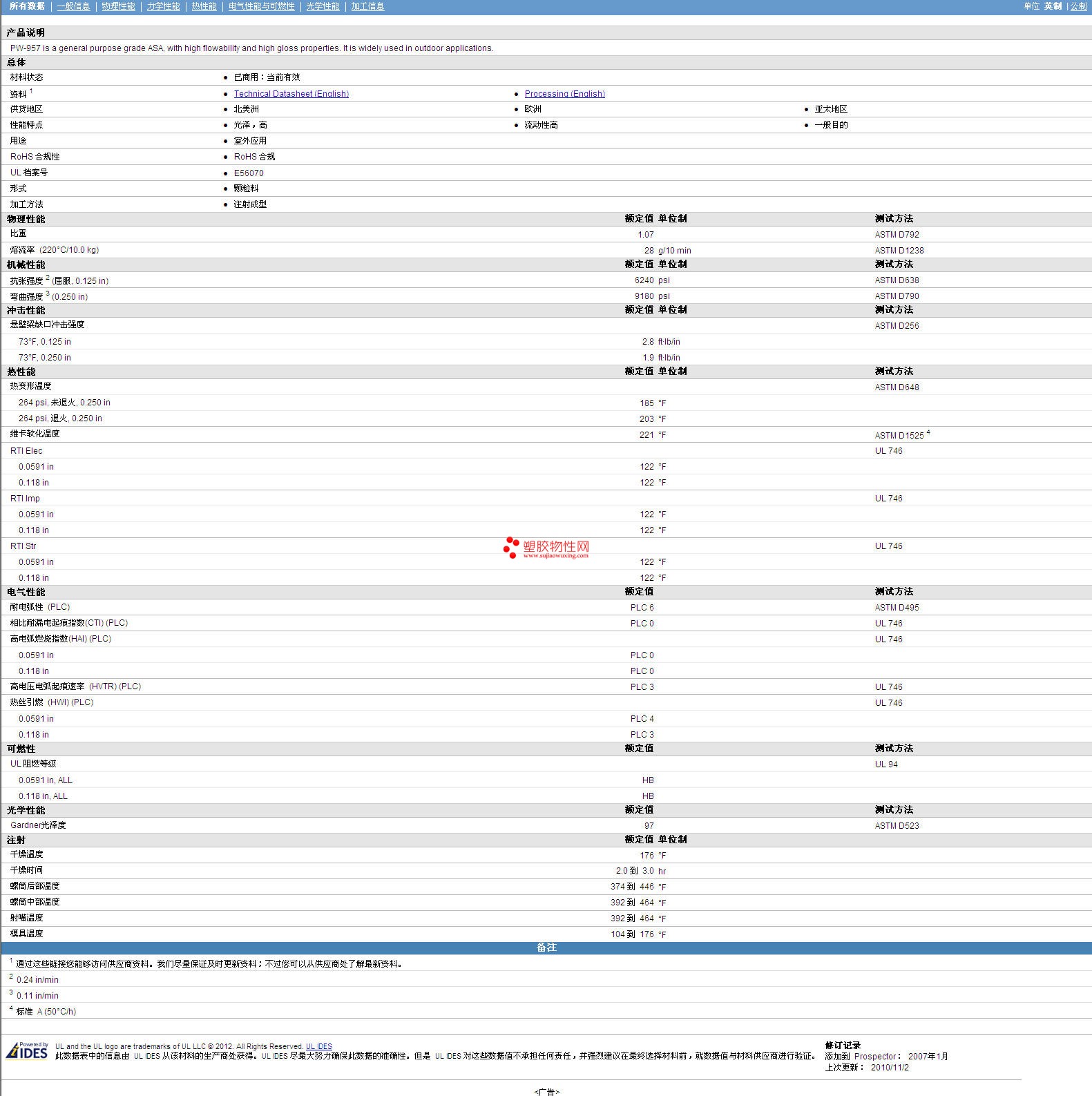The image size is (1092, 1096).
Task: Click the RTI Imp row label
Action: (x=25, y=499)
